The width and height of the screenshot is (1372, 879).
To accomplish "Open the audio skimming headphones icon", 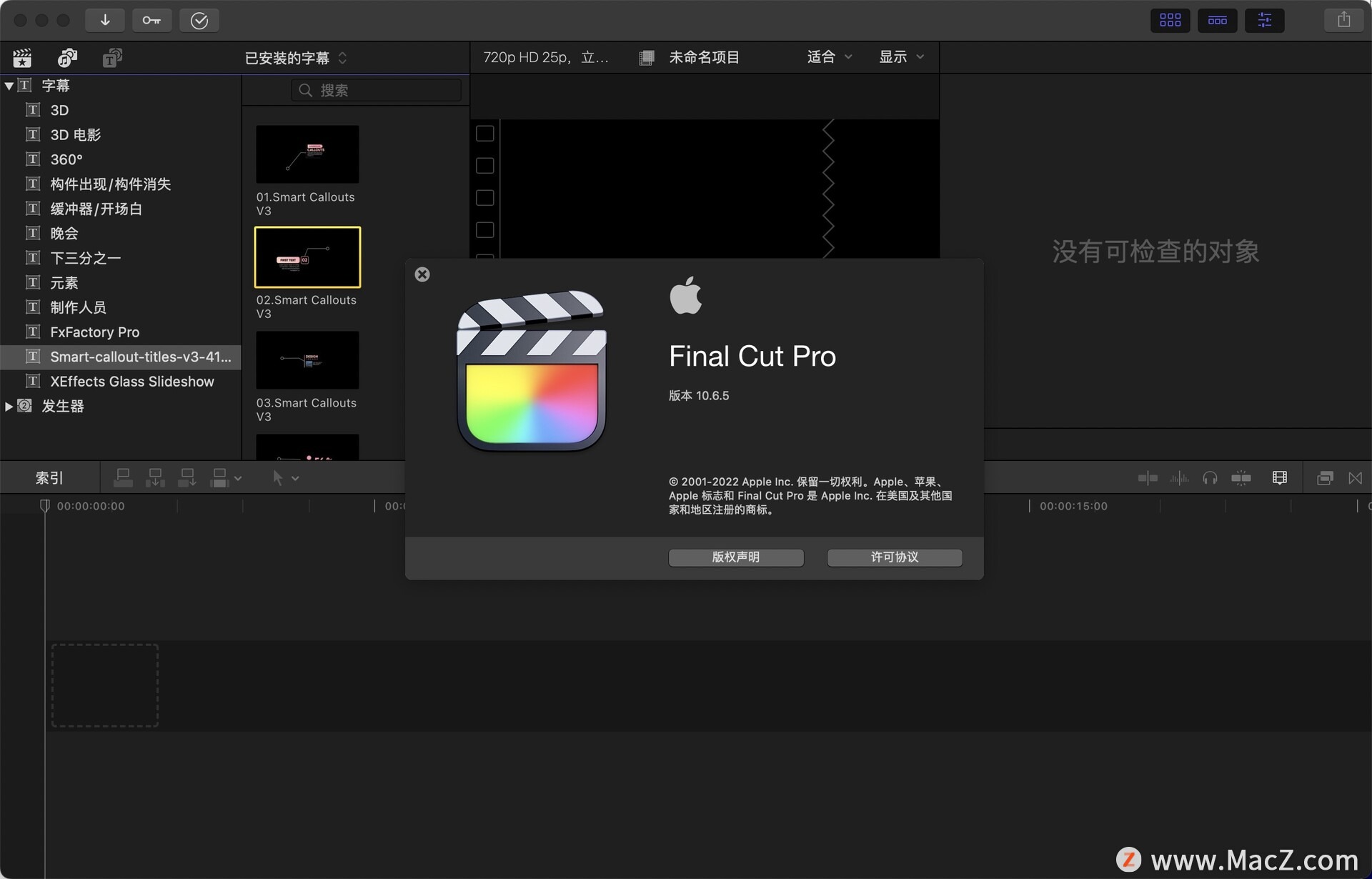I will pyautogui.click(x=1210, y=477).
